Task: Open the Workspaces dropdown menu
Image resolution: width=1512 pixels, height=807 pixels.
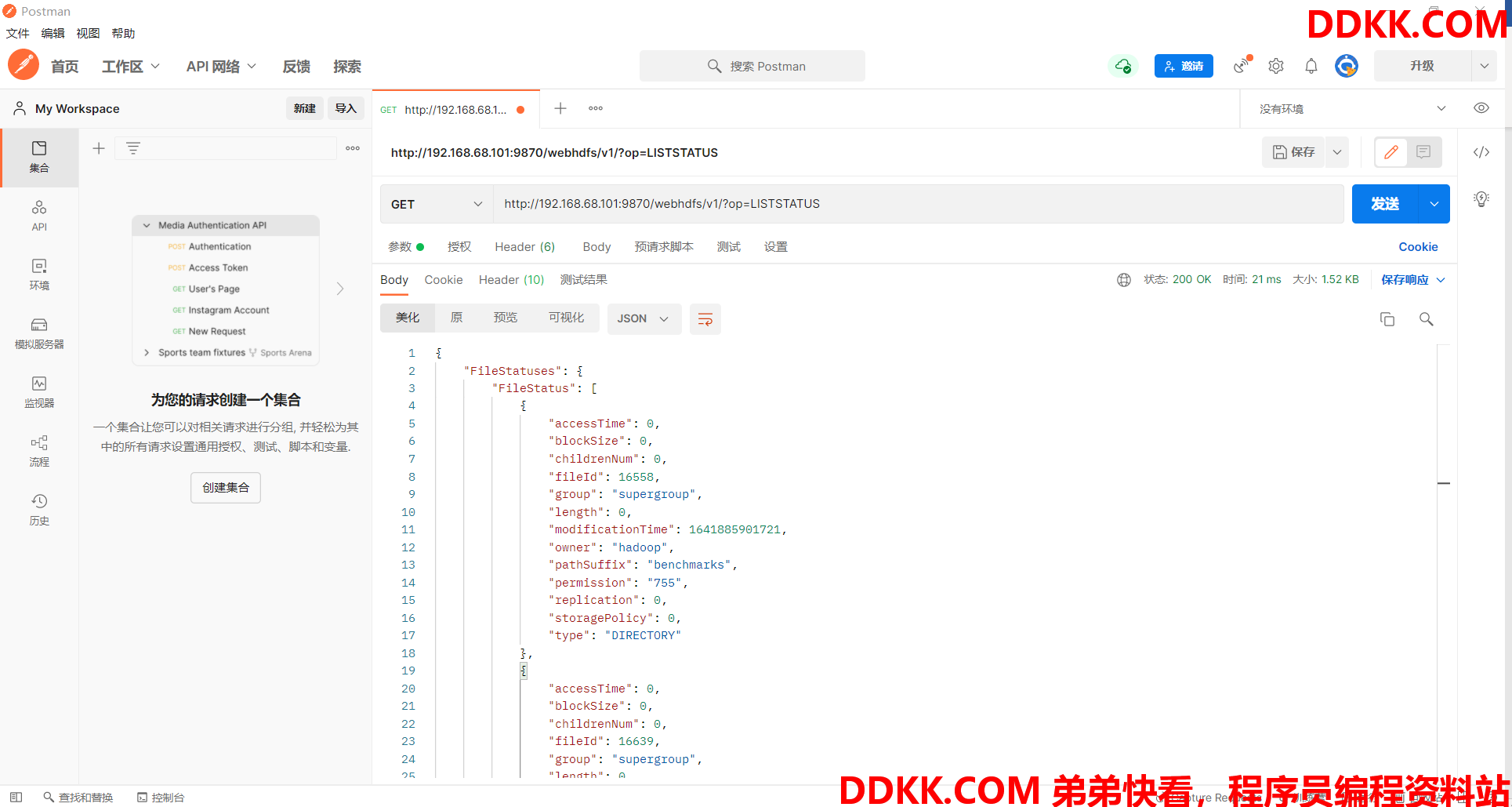Action: coord(131,67)
